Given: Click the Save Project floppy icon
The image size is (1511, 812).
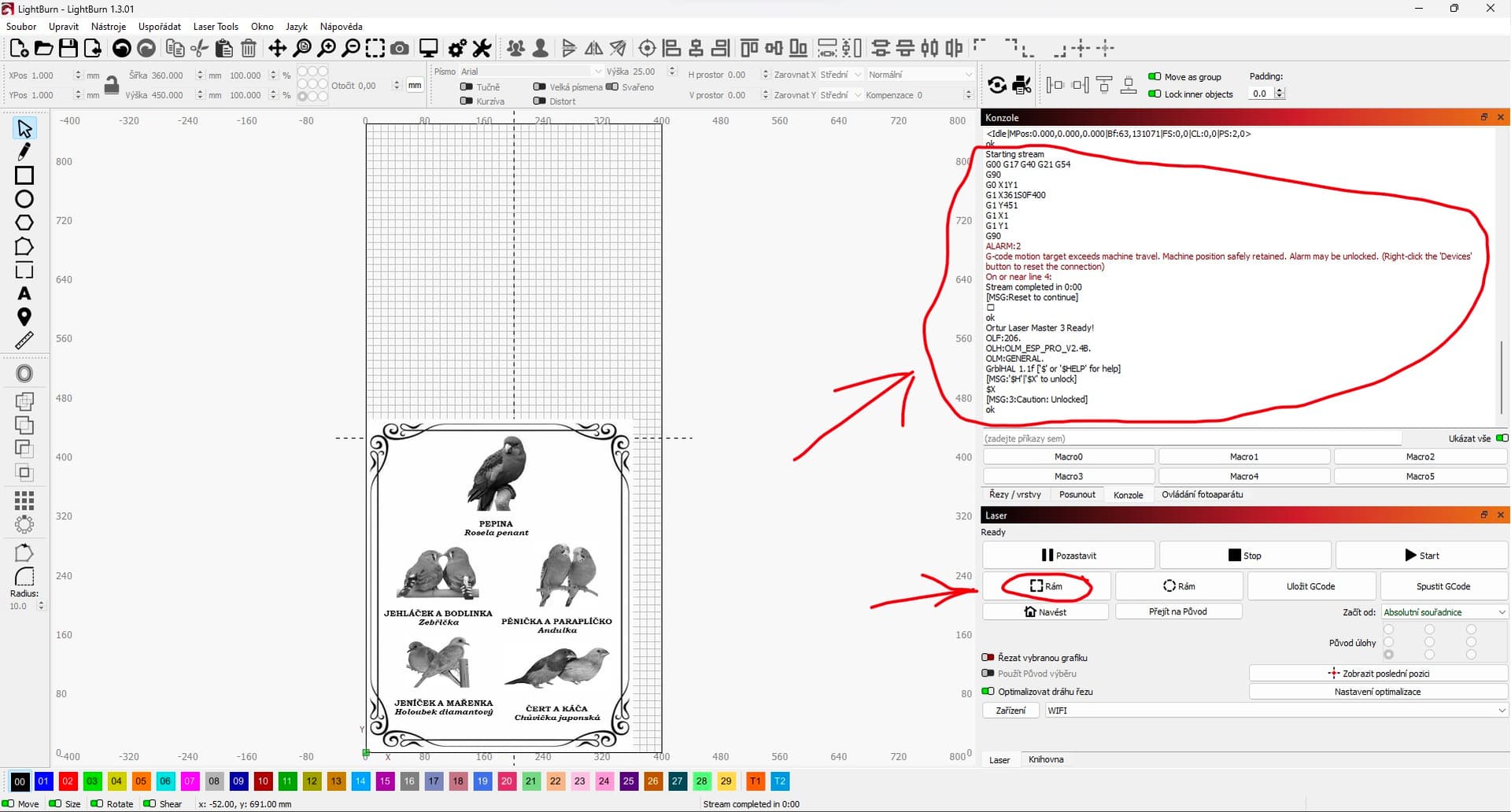Looking at the screenshot, I should tap(68, 49).
